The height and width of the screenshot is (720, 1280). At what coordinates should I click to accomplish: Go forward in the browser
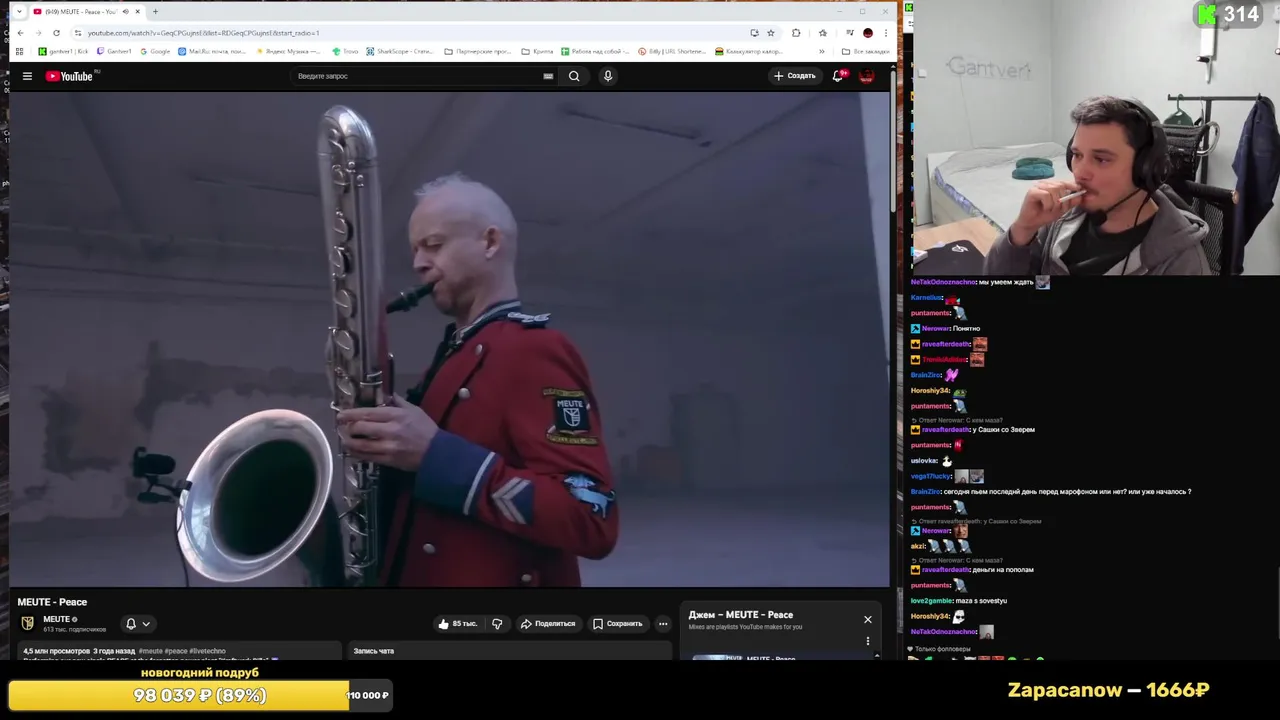38,33
